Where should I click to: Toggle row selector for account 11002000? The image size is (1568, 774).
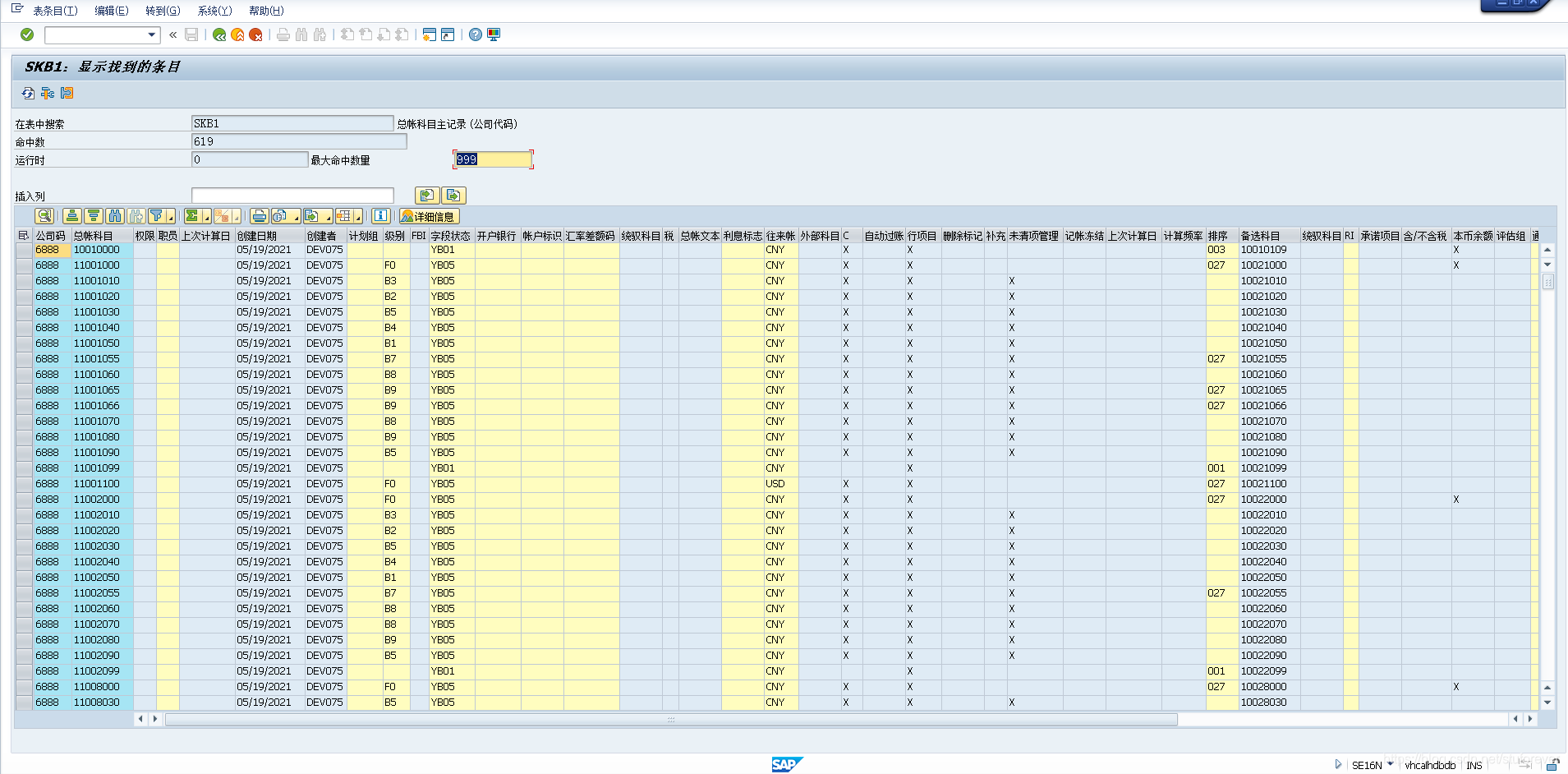24,500
